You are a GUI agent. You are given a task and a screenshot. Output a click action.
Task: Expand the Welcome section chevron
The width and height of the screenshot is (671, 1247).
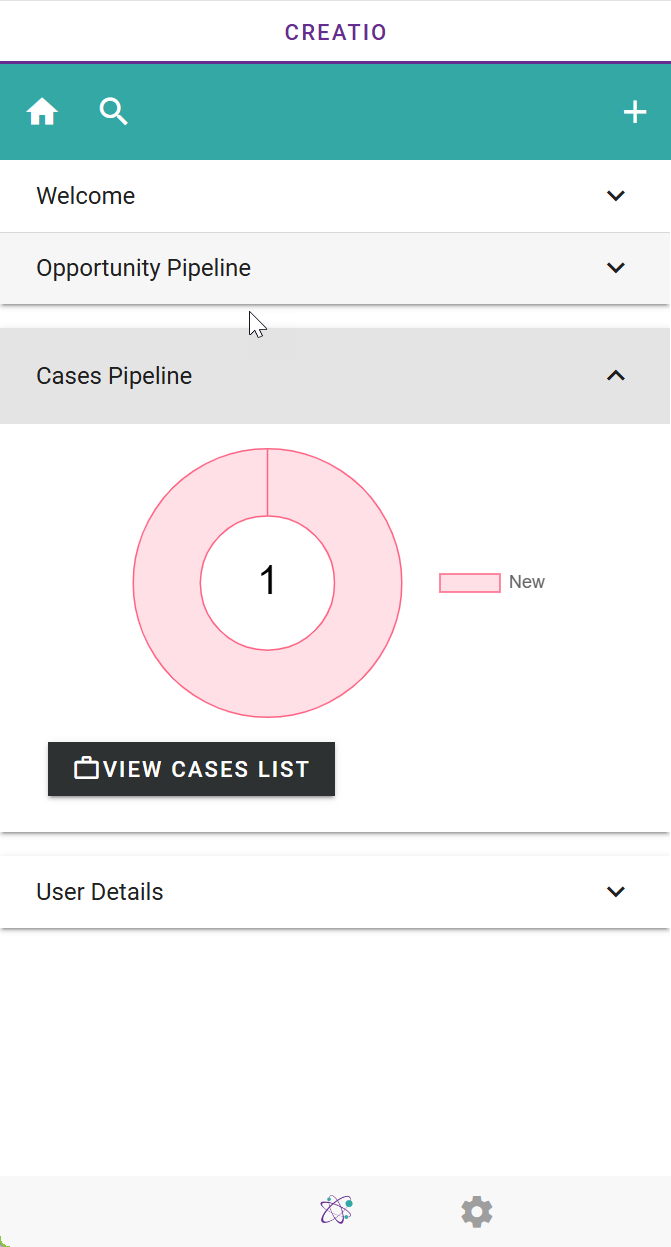click(x=616, y=196)
